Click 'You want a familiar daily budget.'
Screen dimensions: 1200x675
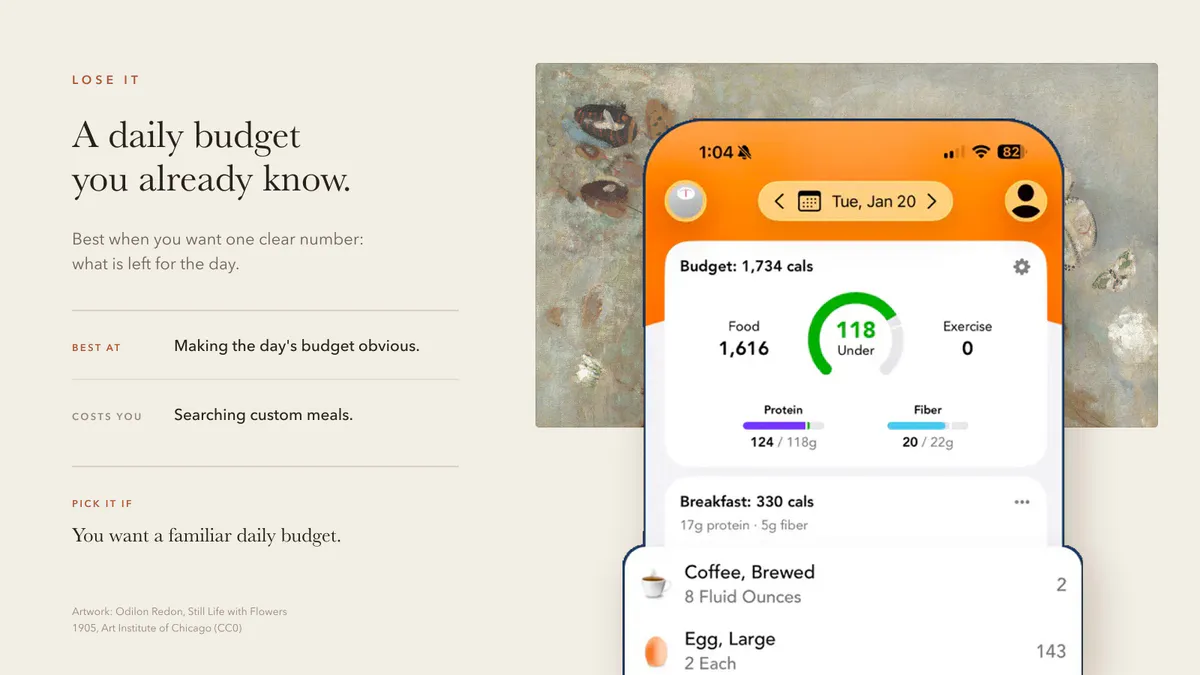click(x=206, y=536)
